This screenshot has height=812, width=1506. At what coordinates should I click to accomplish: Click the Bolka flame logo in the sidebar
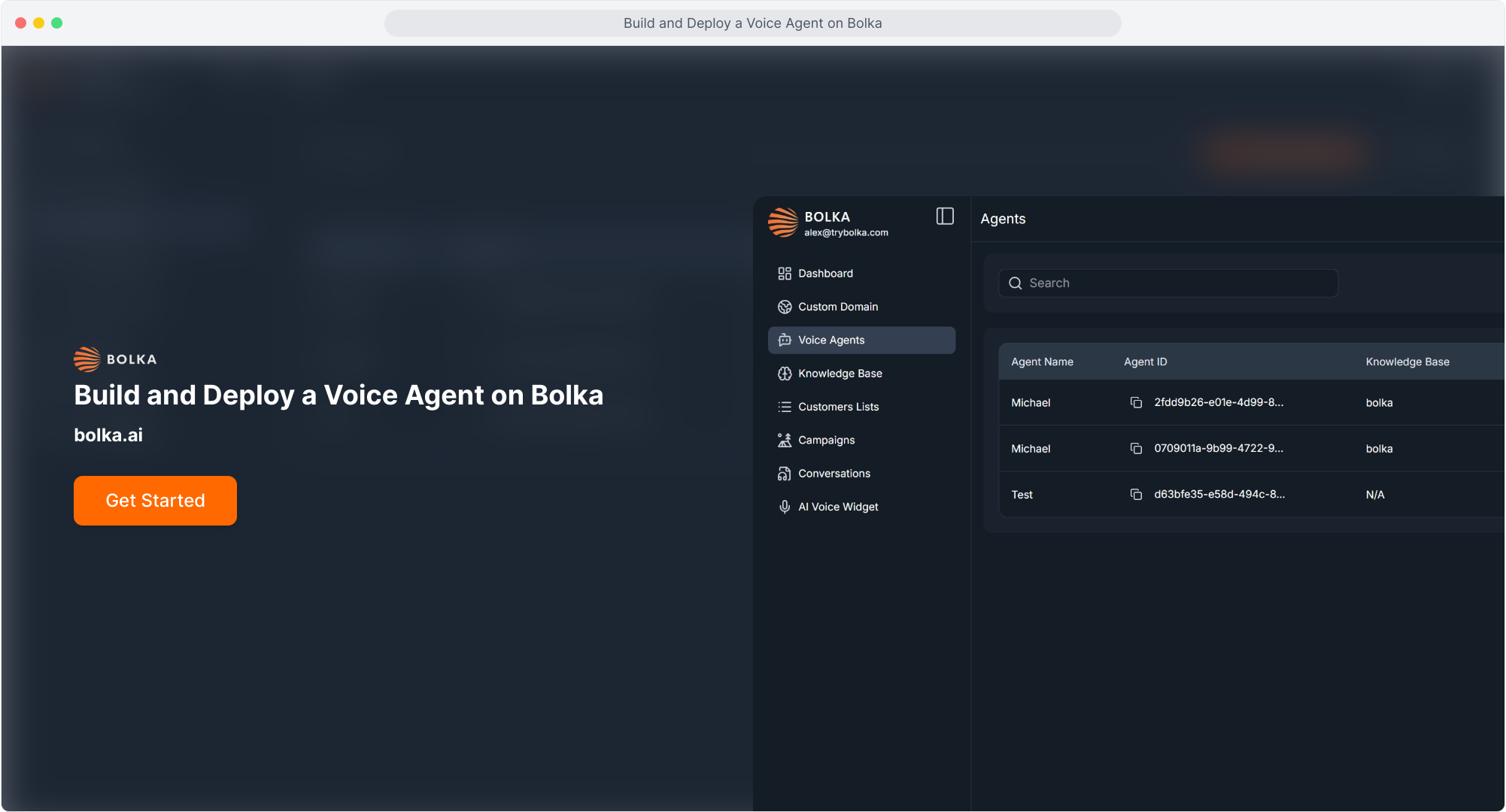(782, 223)
